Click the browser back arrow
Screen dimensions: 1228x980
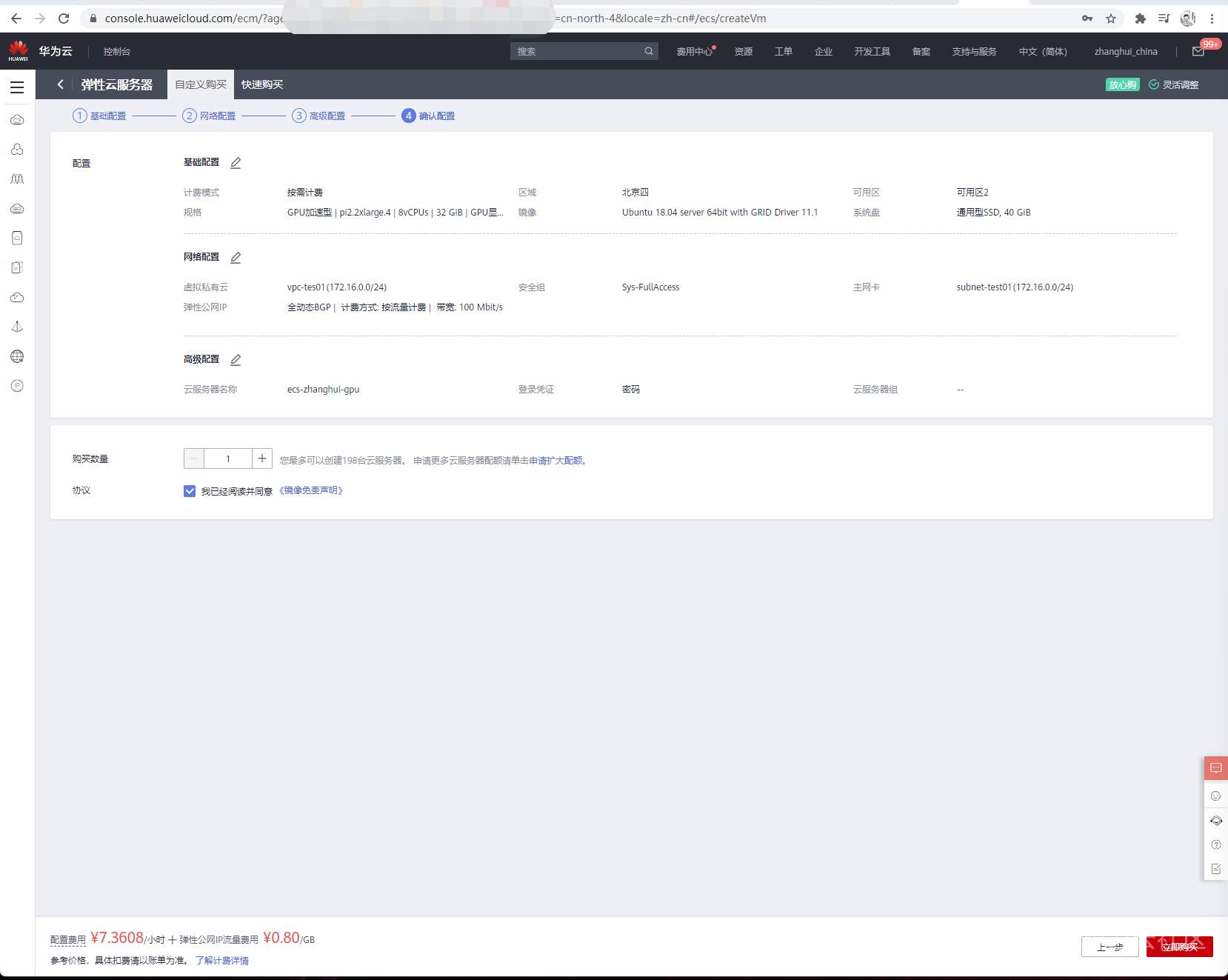click(16, 19)
